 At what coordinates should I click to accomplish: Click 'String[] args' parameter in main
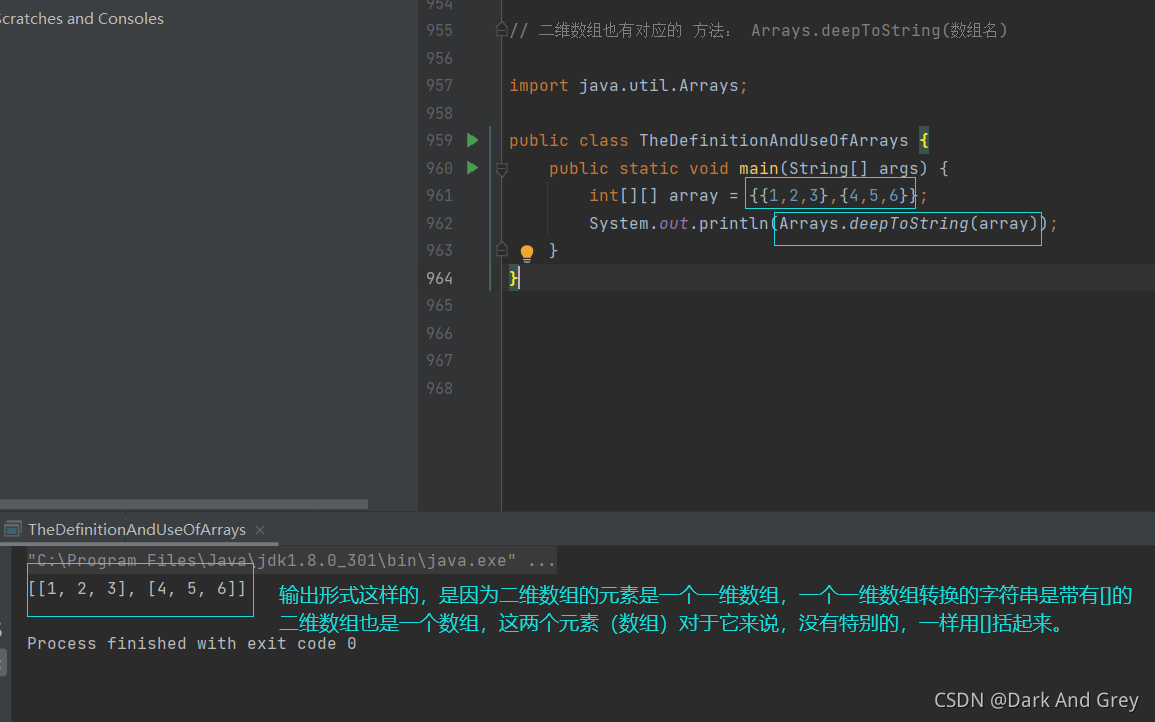[x=854, y=169]
